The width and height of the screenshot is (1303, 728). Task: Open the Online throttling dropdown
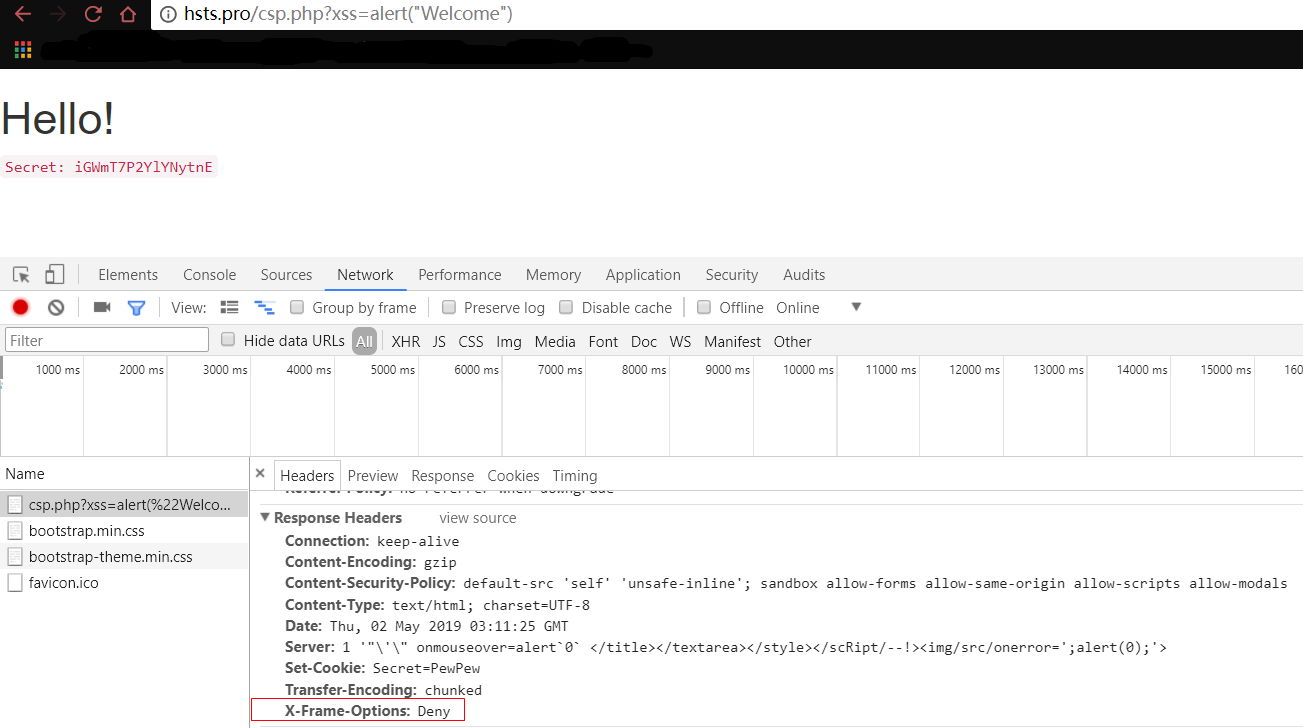click(855, 307)
